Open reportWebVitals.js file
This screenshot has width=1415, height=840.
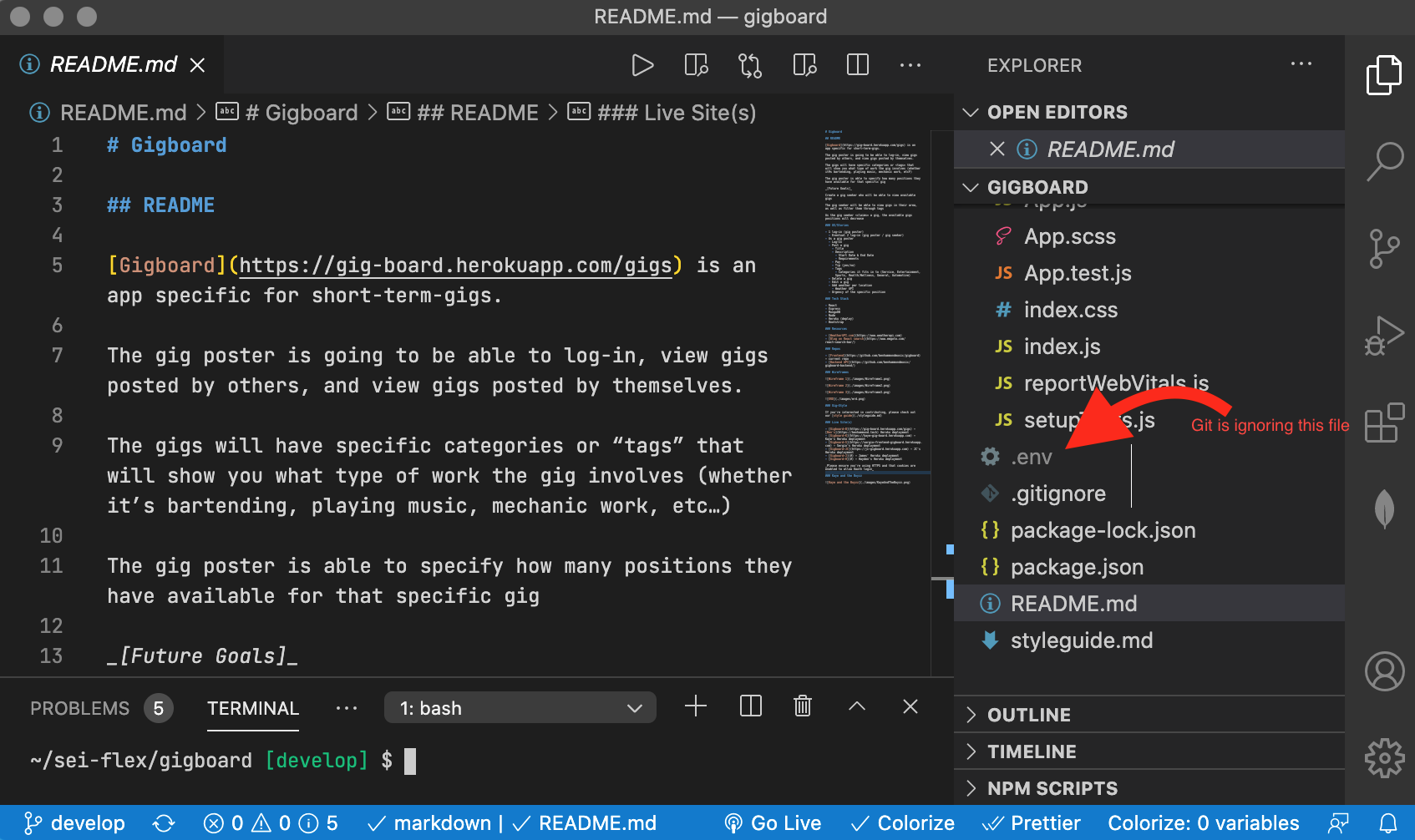click(x=1149, y=383)
